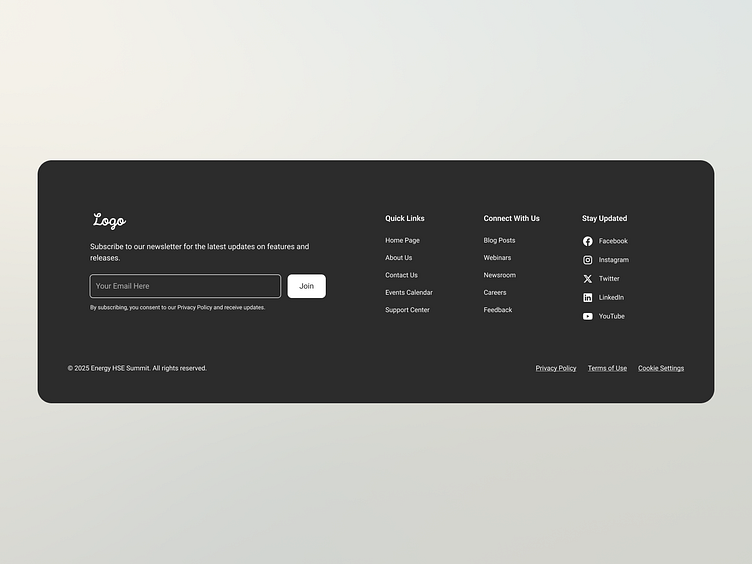Click the Quick Links heading
752x564 pixels.
coord(405,218)
